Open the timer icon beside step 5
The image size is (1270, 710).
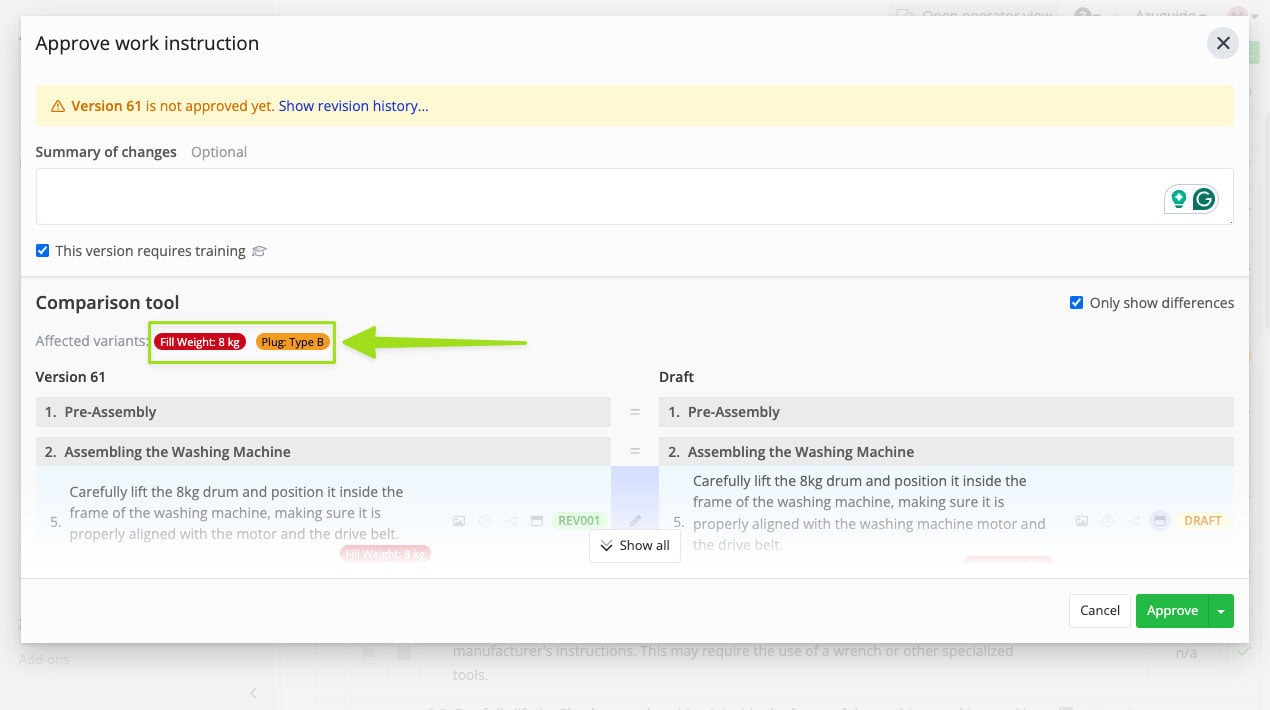click(x=483, y=520)
